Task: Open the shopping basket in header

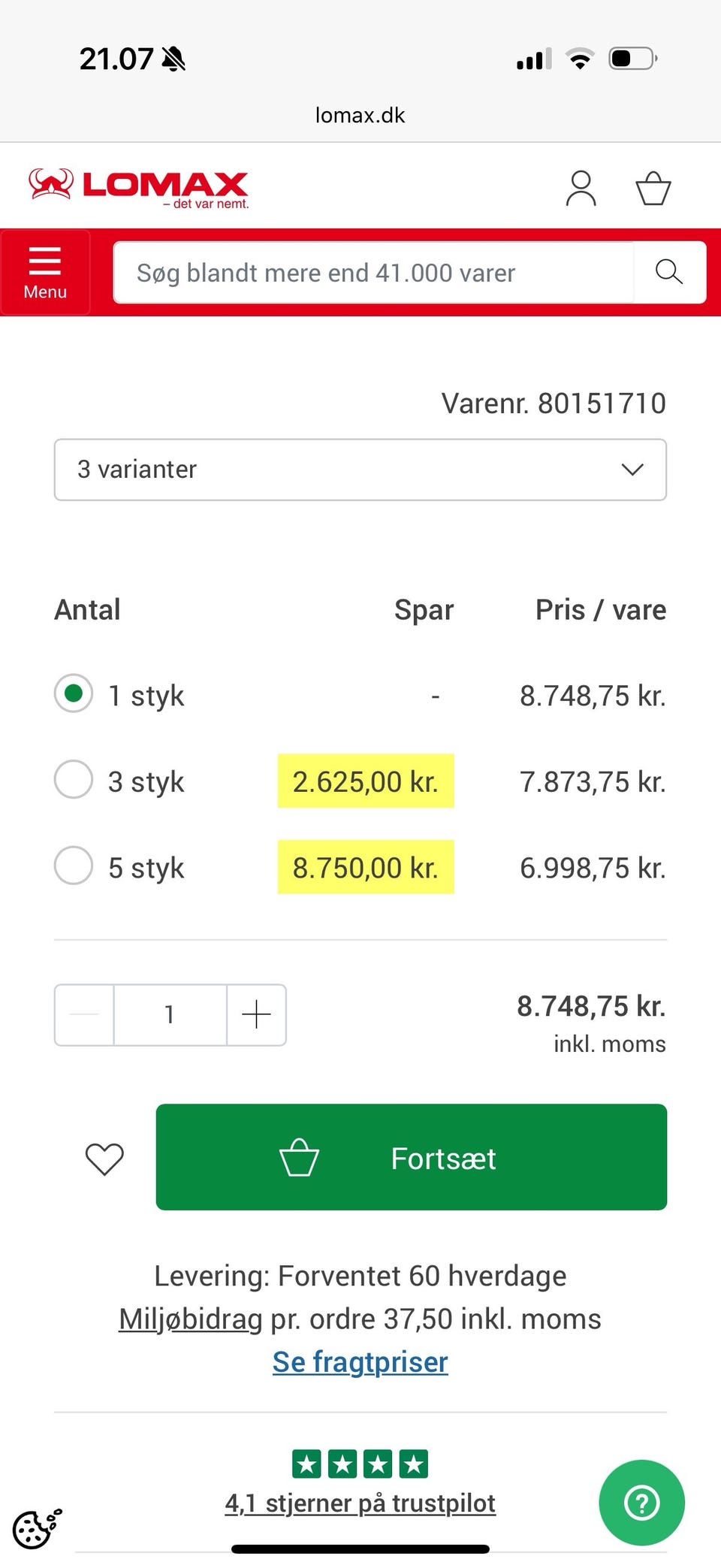Action: 653,188
